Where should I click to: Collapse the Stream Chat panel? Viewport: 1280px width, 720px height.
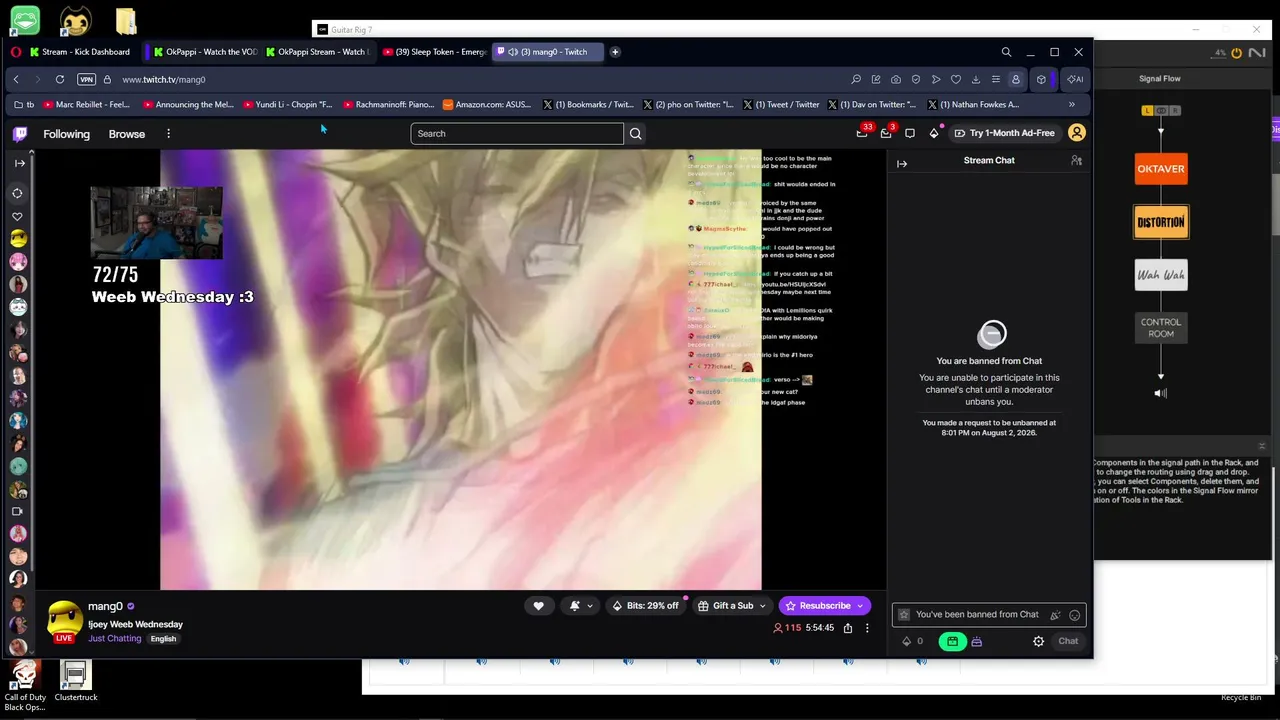tap(902, 164)
